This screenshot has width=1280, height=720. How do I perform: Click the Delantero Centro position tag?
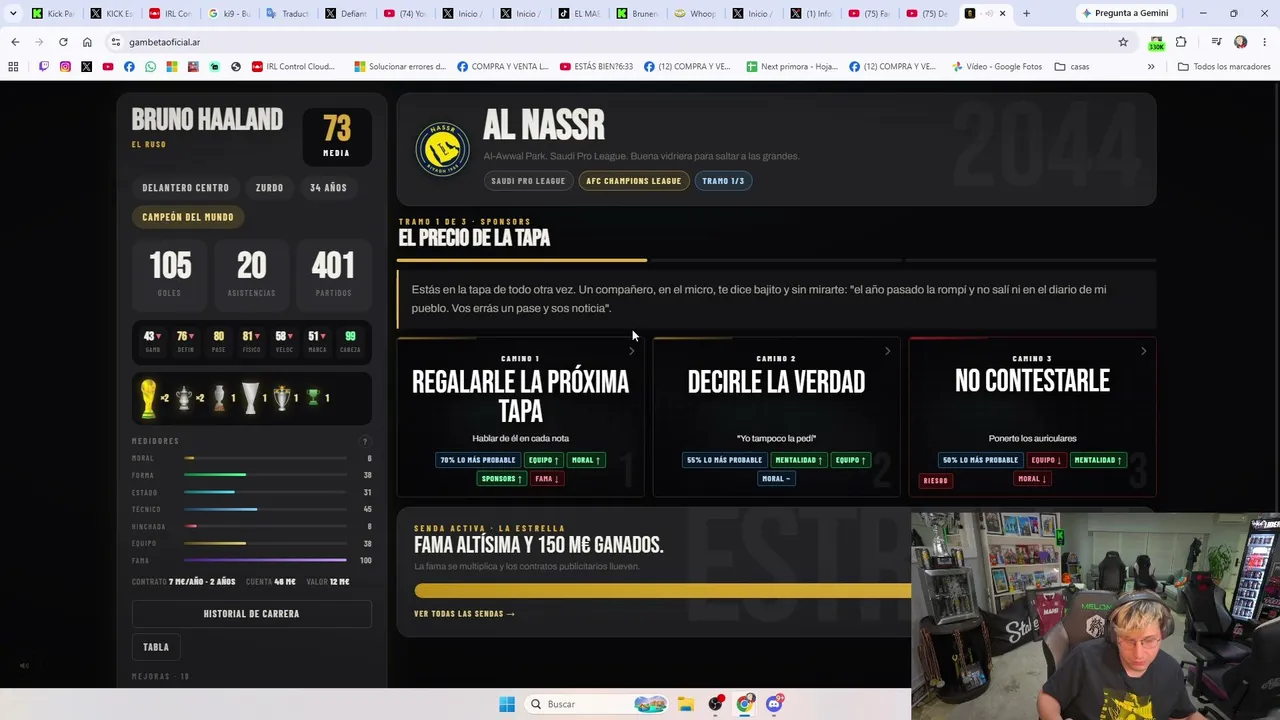pyautogui.click(x=186, y=188)
